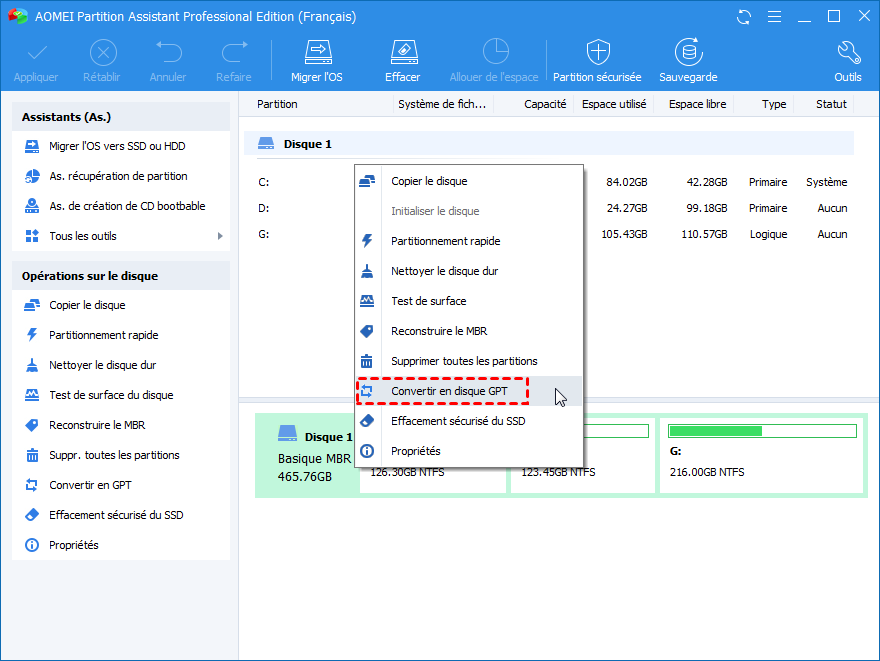Select Partitionnement rapide in sidebar operations
Viewport: 880px width, 661px height.
click(121, 335)
